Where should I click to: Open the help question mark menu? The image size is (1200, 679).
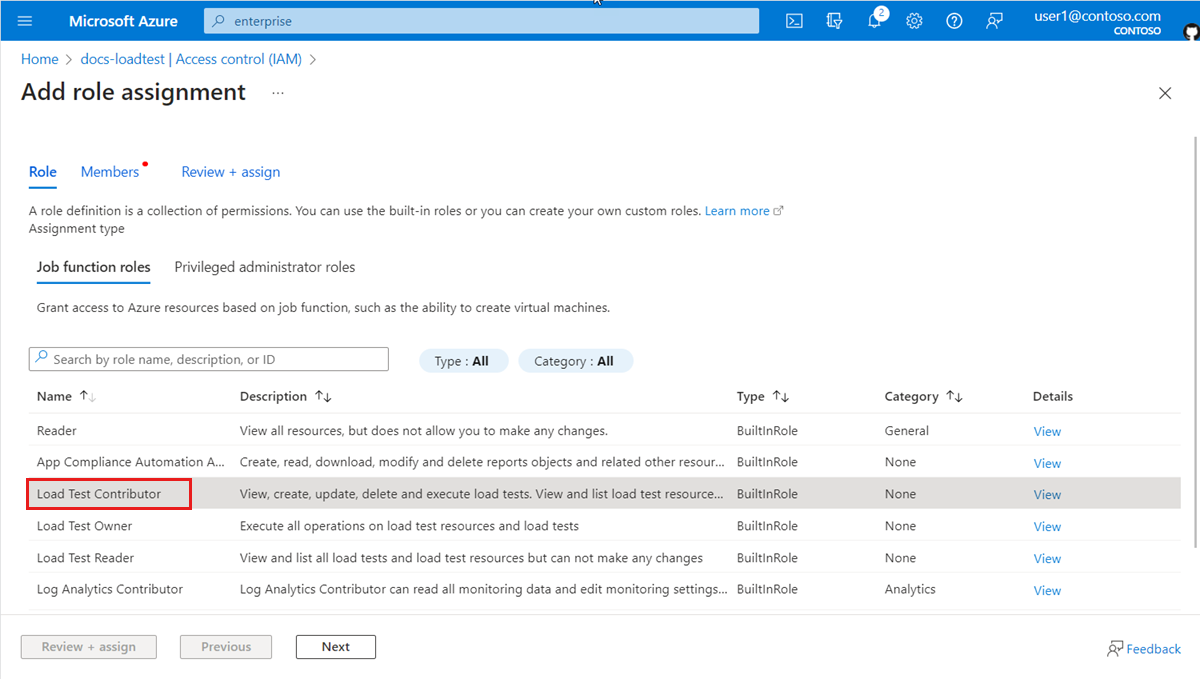(953, 20)
